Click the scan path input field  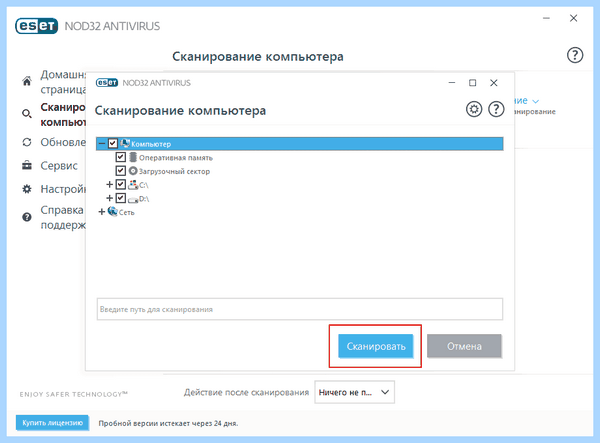[x=300, y=309]
